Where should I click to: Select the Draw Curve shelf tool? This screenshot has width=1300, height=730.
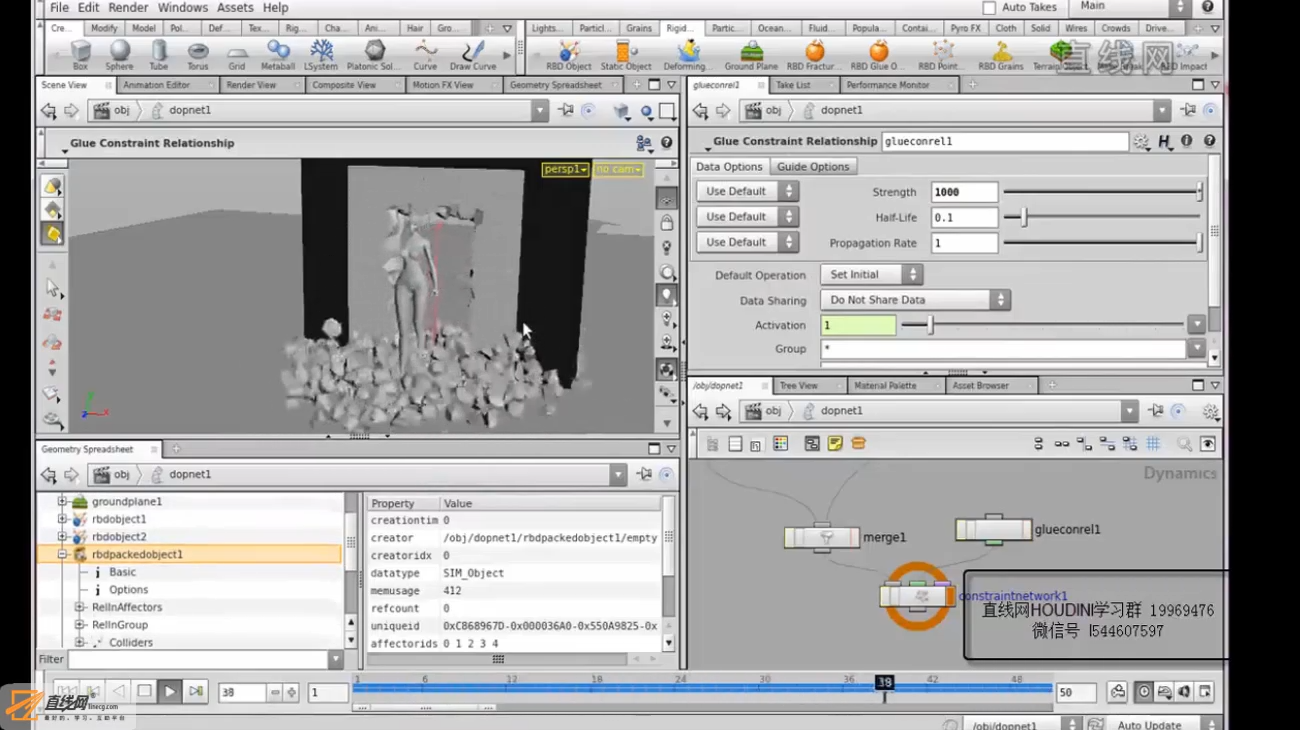pos(473,55)
